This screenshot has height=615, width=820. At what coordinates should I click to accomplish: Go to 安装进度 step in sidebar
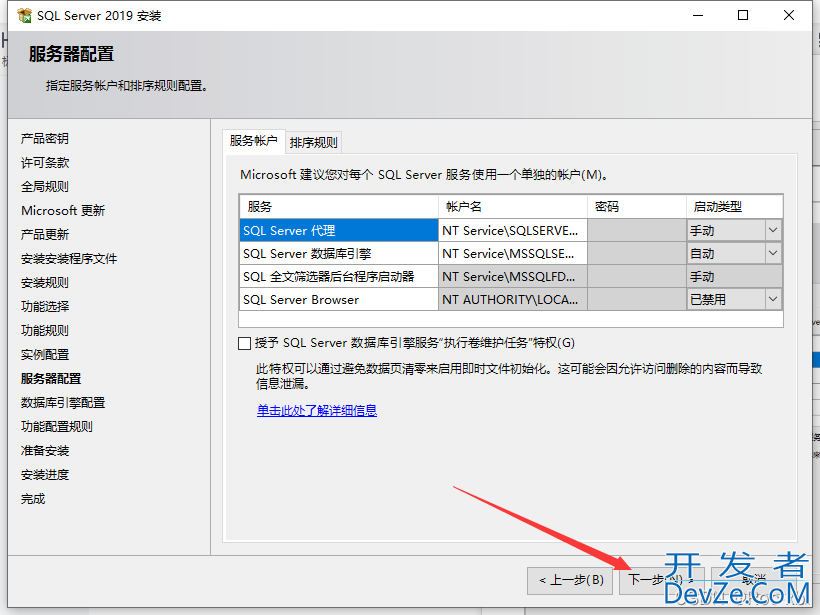click(45, 475)
